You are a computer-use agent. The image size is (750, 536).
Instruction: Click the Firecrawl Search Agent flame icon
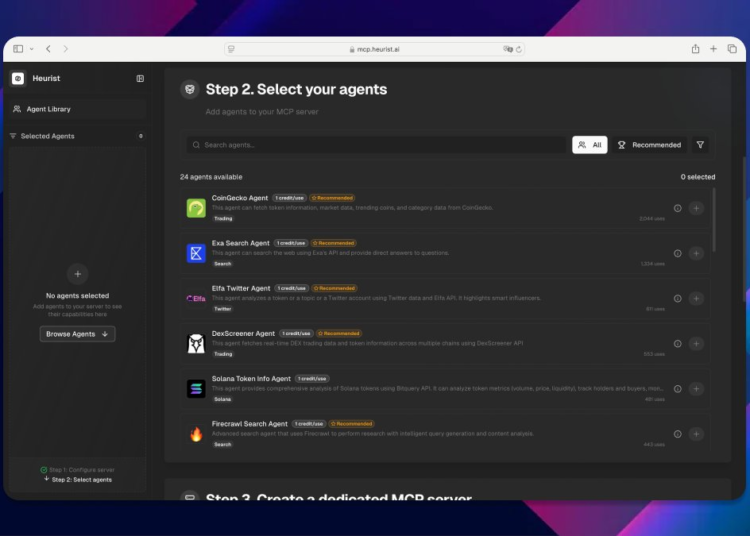tap(196, 434)
